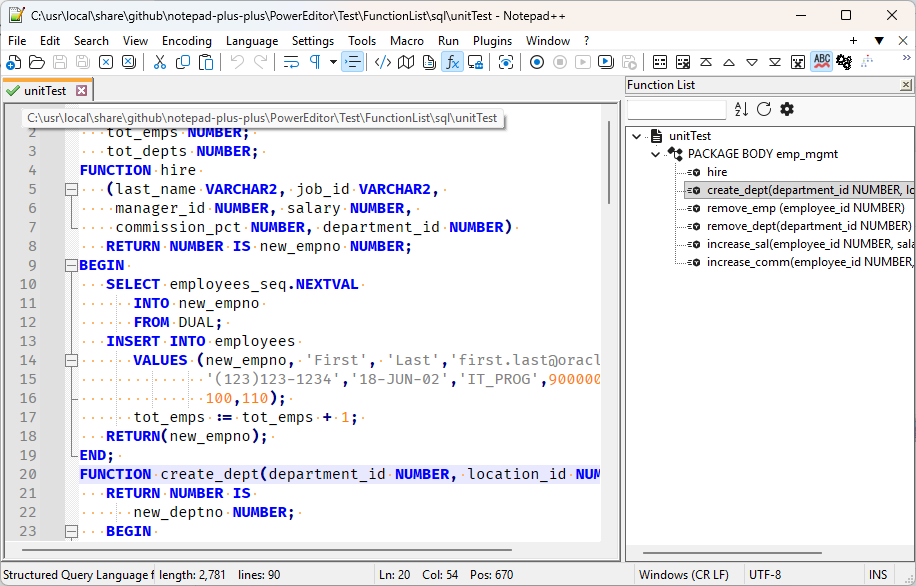Collapse the code fold at BEGIN line 9

(x=71, y=266)
